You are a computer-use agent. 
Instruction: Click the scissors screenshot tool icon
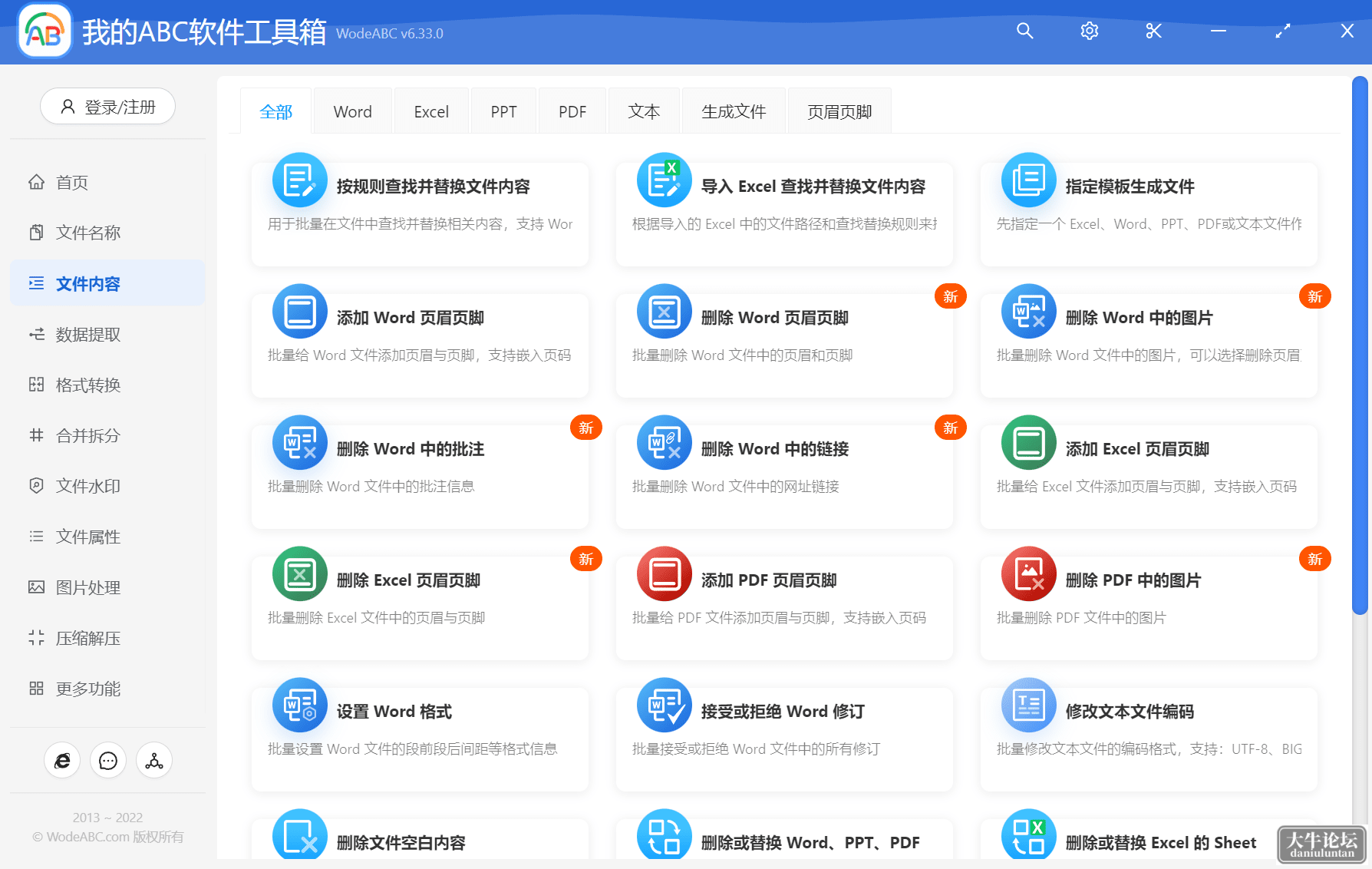pyautogui.click(x=1153, y=31)
